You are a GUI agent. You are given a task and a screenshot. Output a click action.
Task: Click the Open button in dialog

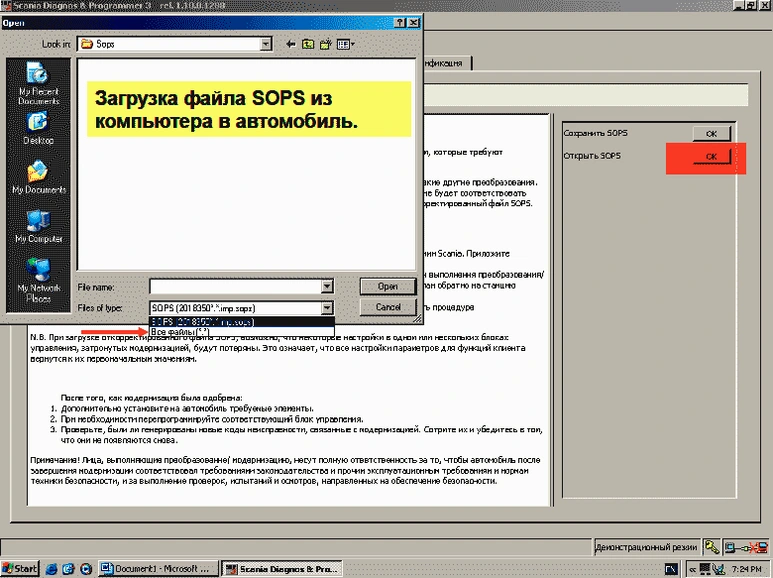(387, 286)
